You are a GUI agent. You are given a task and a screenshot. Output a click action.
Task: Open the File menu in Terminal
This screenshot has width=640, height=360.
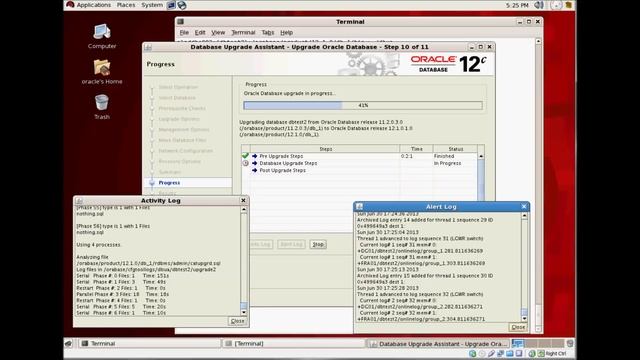(184, 32)
